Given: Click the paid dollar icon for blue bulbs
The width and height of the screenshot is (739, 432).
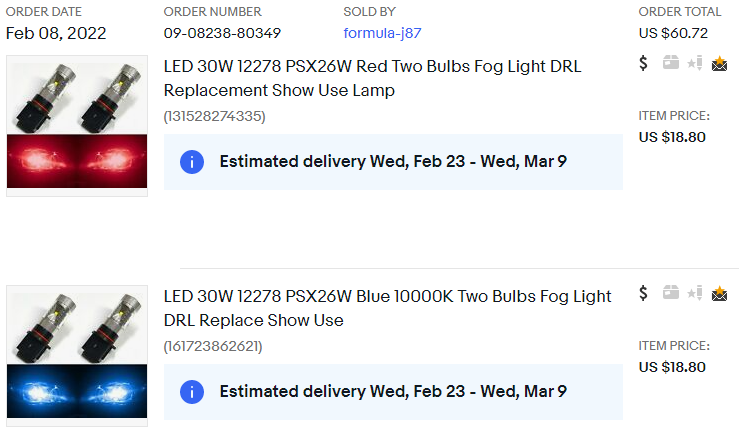Looking at the screenshot, I should coord(644,294).
